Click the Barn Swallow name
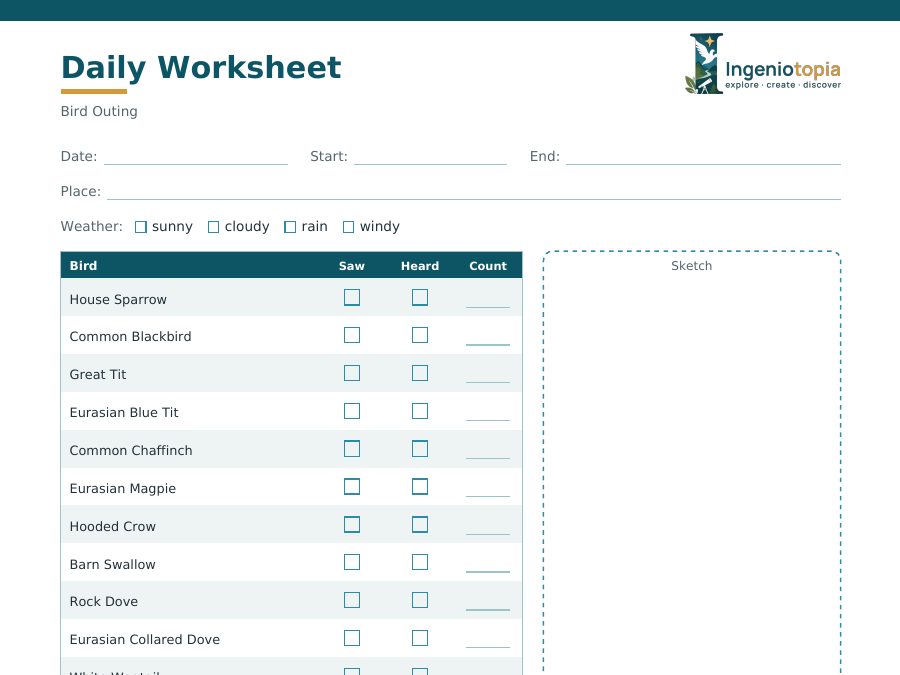 [112, 564]
